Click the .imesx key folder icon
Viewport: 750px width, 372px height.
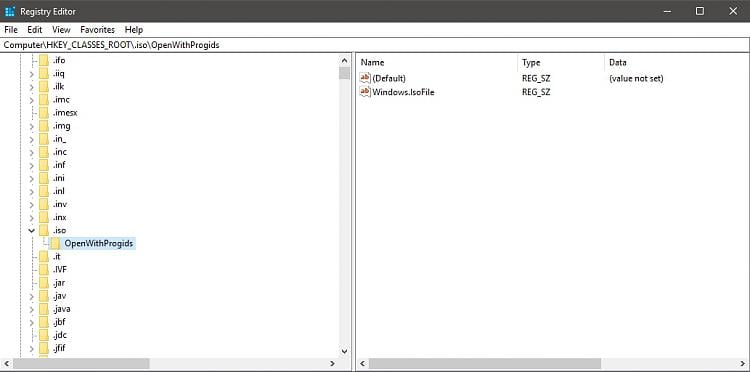tap(44, 113)
